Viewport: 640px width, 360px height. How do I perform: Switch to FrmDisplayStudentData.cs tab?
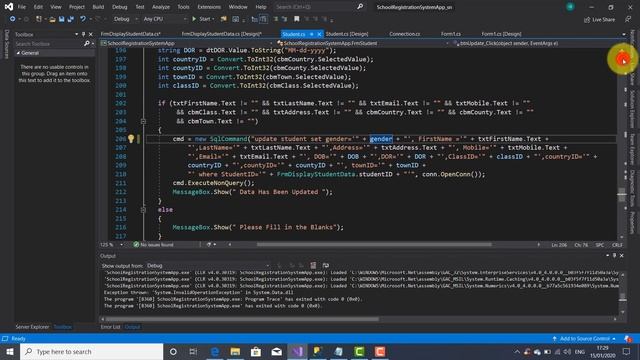[131, 34]
